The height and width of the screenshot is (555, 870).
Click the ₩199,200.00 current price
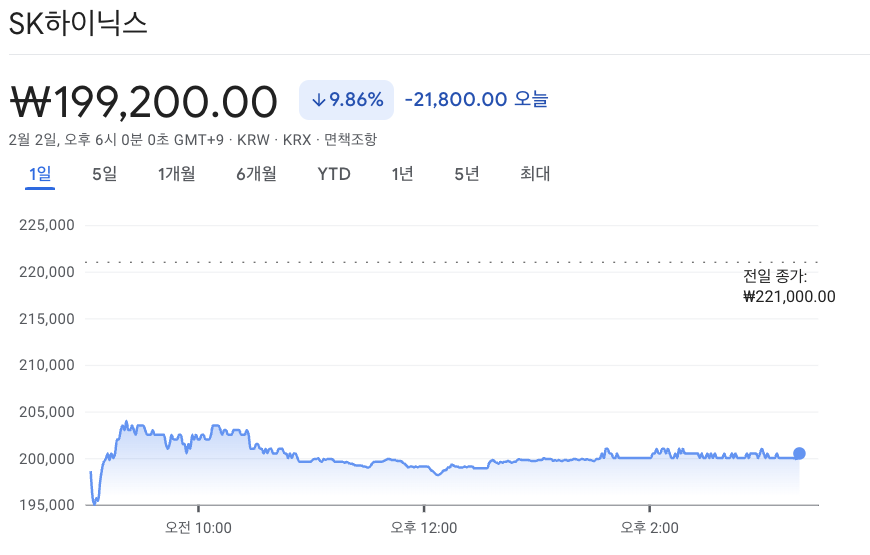[x=144, y=101]
